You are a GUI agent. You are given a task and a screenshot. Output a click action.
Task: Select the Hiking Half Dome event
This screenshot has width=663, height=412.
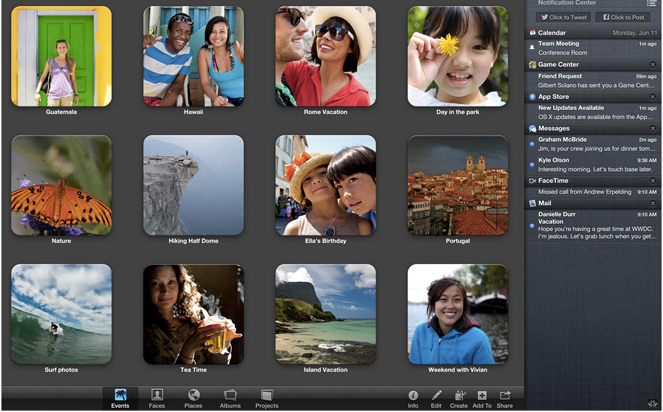click(193, 185)
